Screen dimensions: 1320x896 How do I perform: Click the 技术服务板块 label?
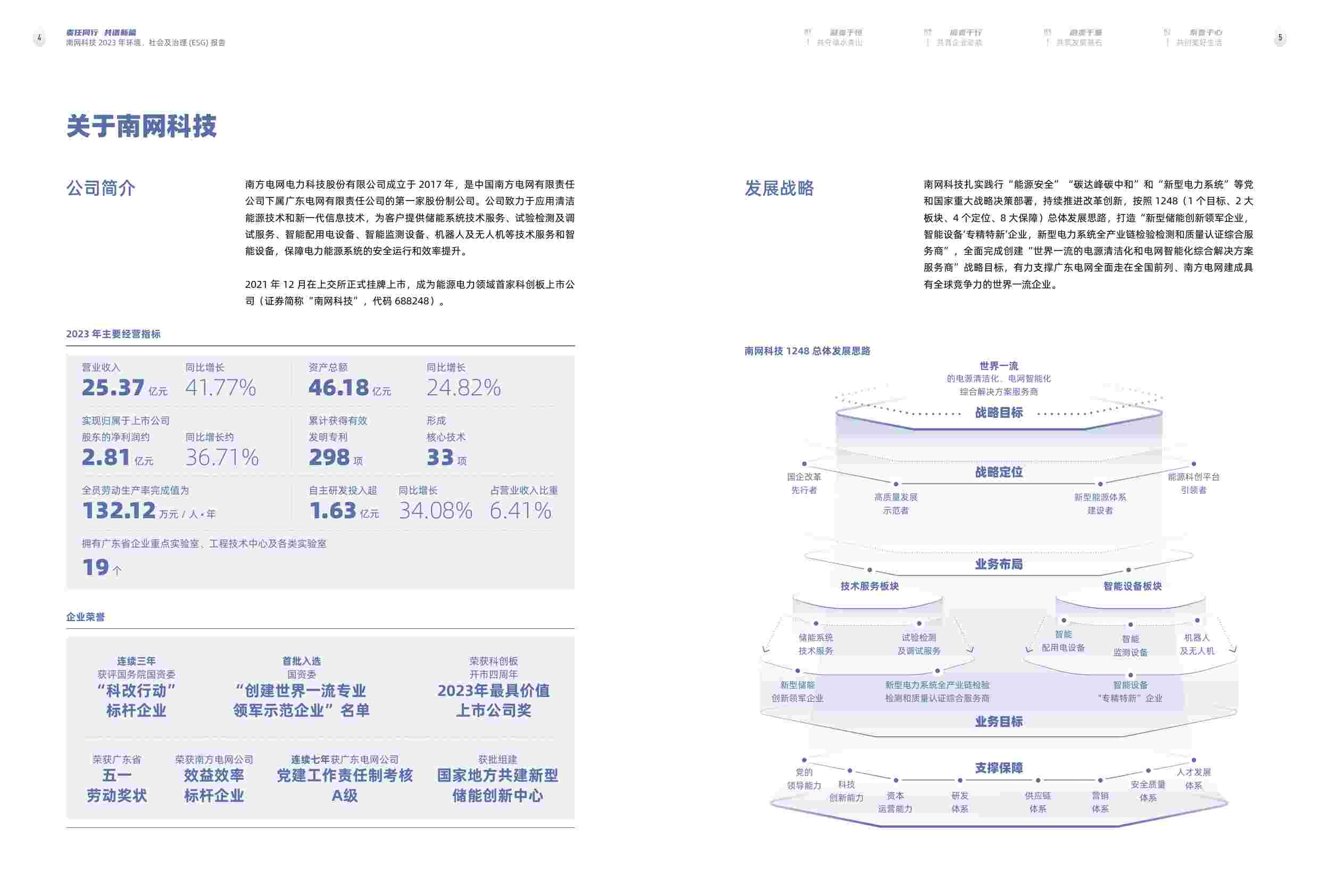coord(869,586)
